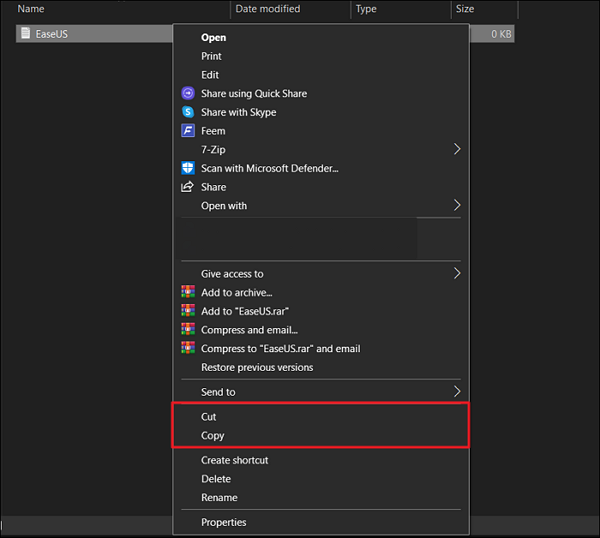600x538 pixels.
Task: Click the Feem app icon
Action: [187, 131]
